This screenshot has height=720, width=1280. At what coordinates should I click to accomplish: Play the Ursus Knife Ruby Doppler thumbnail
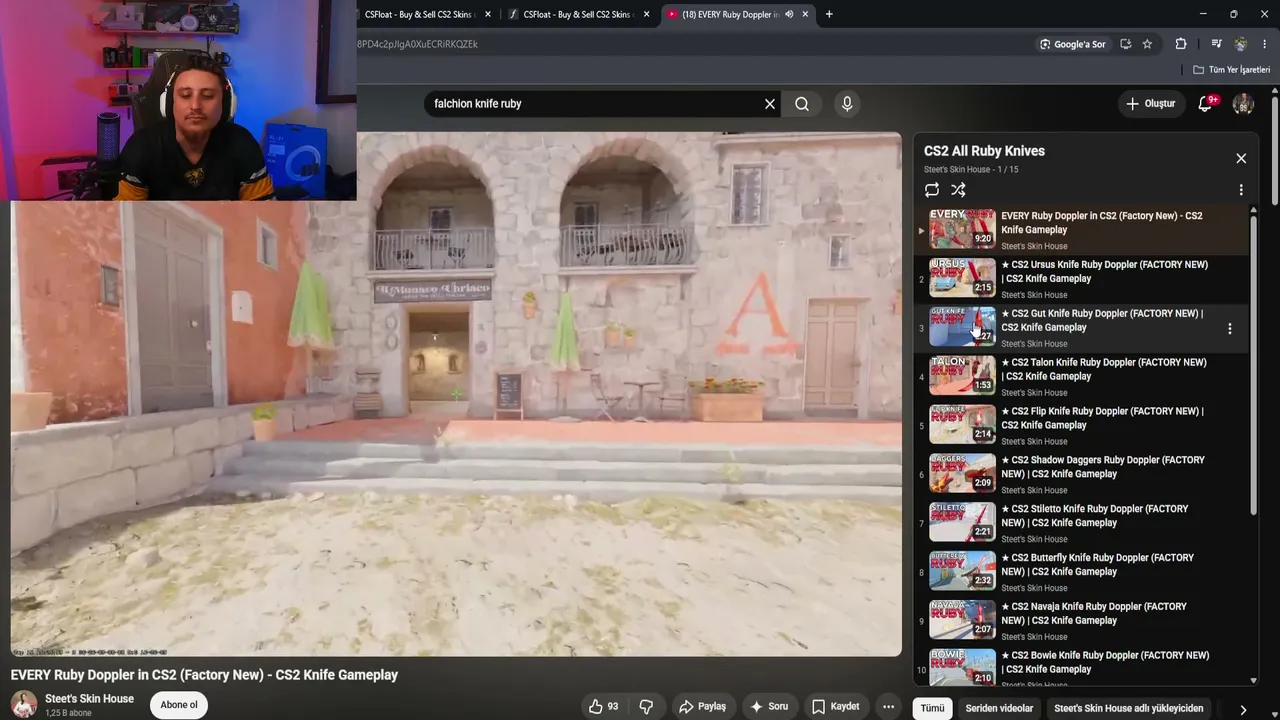click(x=963, y=278)
